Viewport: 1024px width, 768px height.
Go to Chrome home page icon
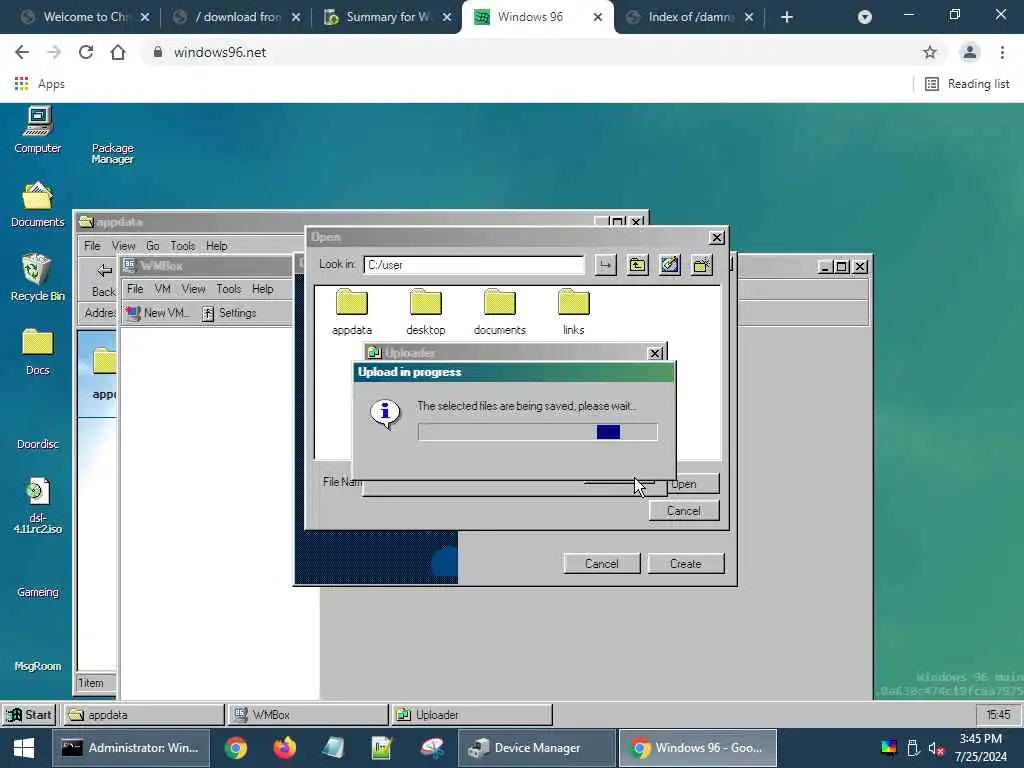tap(118, 52)
